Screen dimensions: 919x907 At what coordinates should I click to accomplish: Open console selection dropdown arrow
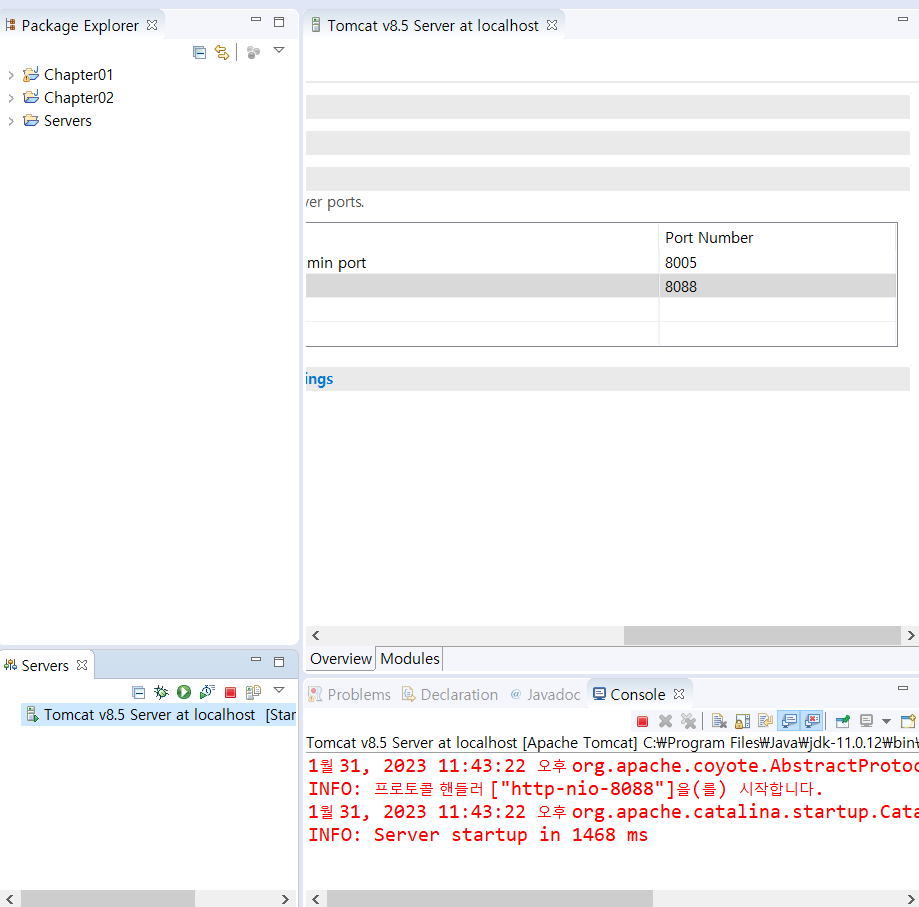[x=886, y=721]
